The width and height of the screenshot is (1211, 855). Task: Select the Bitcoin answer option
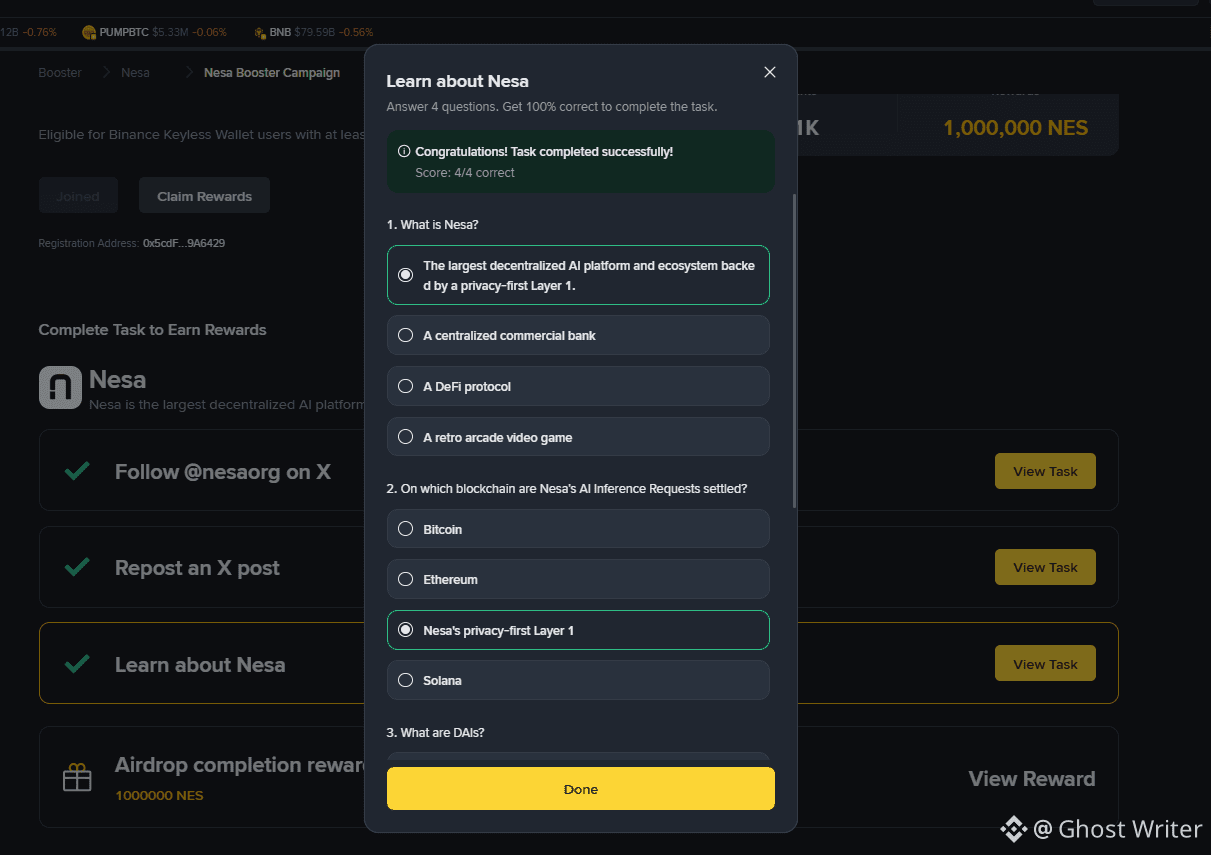(578, 529)
